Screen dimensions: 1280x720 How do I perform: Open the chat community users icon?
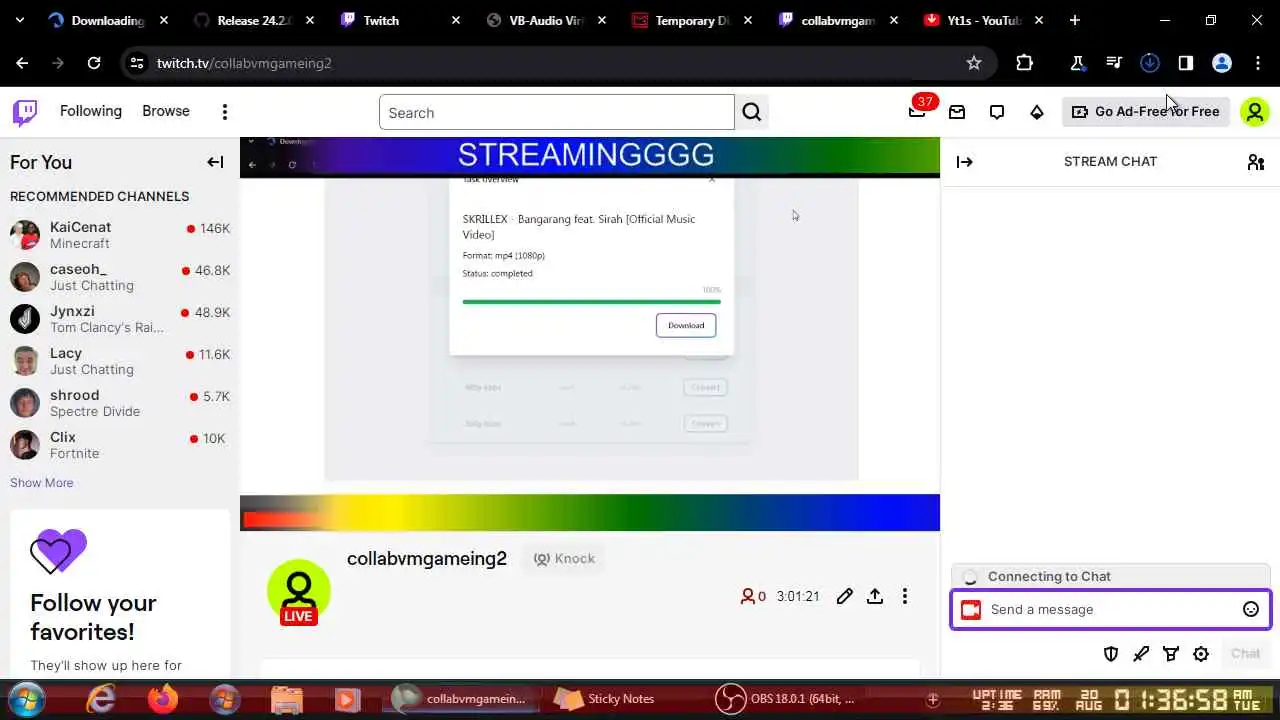[1256, 162]
